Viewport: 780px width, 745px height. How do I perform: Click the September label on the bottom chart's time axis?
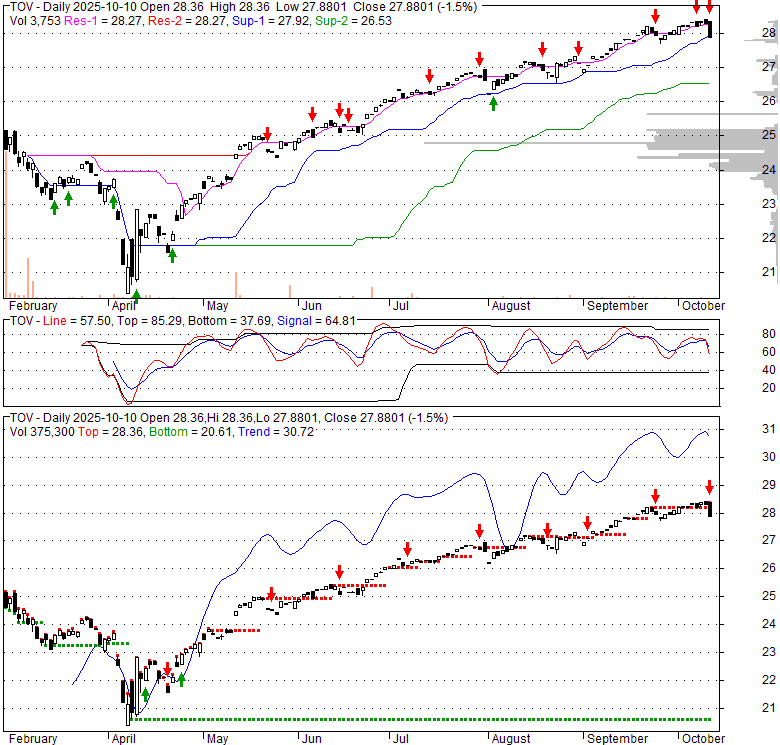pyautogui.click(x=617, y=739)
